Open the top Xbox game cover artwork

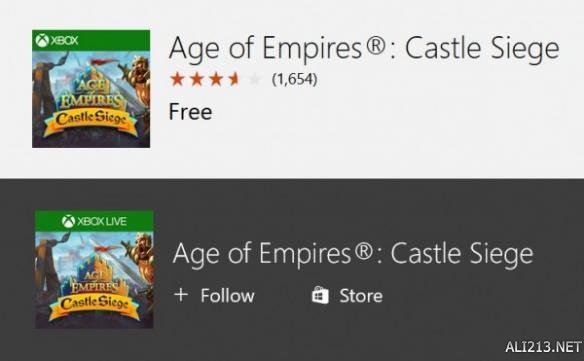pos(91,89)
